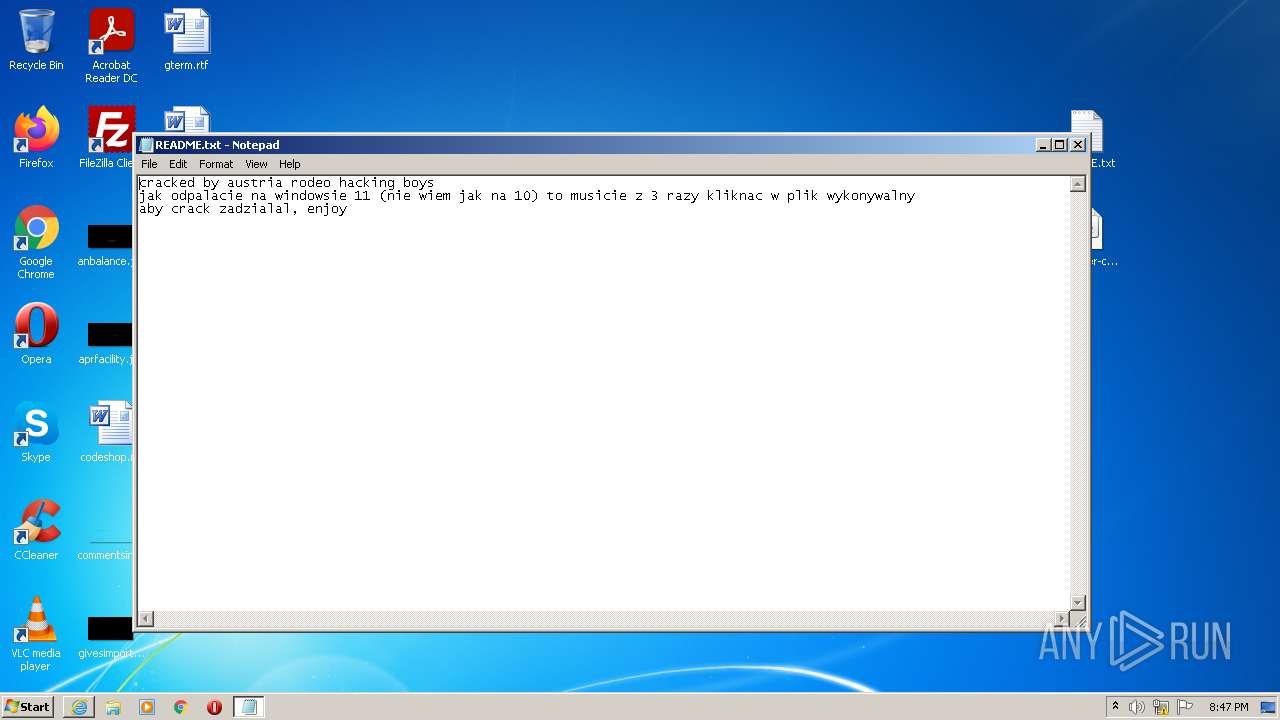Select the anbalance file on desktop
Image resolution: width=1280 pixels, height=720 pixels.
coord(106,245)
